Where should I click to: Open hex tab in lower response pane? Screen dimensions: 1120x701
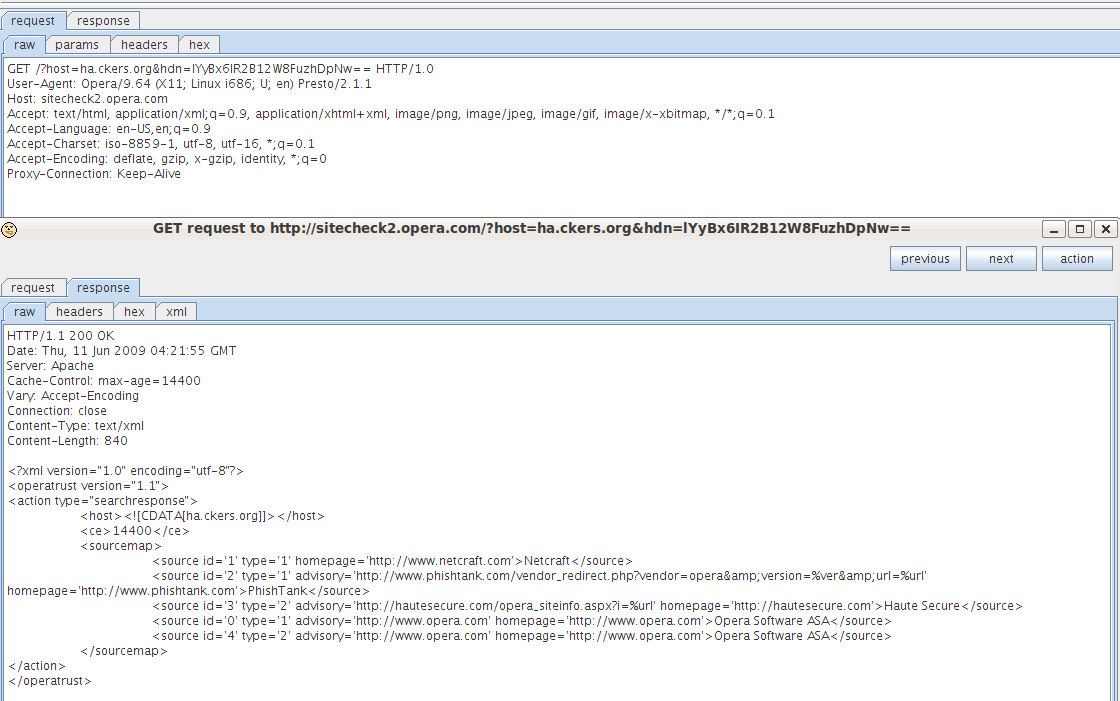[134, 312]
